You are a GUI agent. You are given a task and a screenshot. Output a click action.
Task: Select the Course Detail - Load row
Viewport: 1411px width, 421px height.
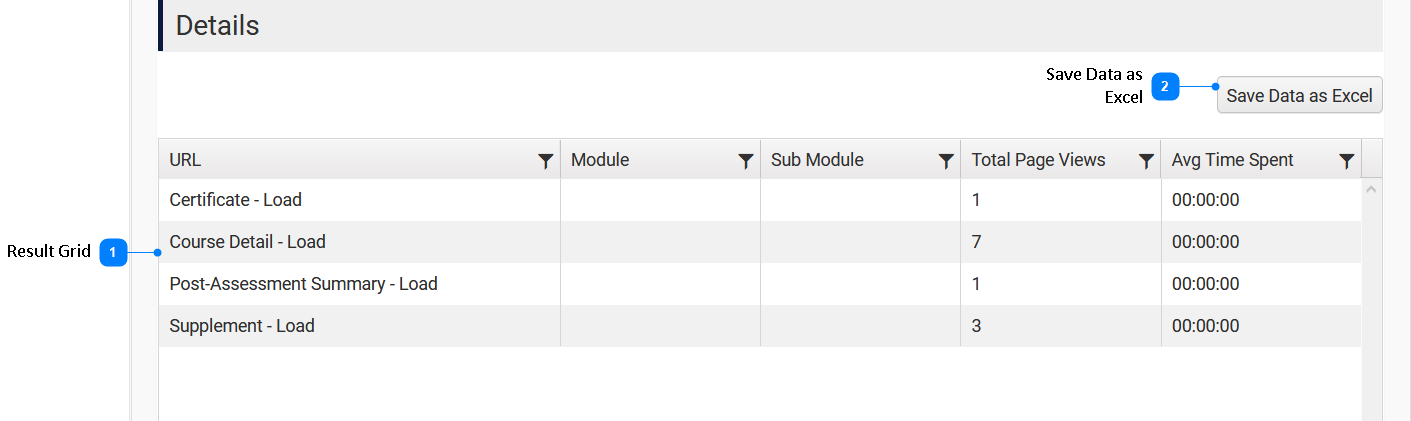point(248,242)
